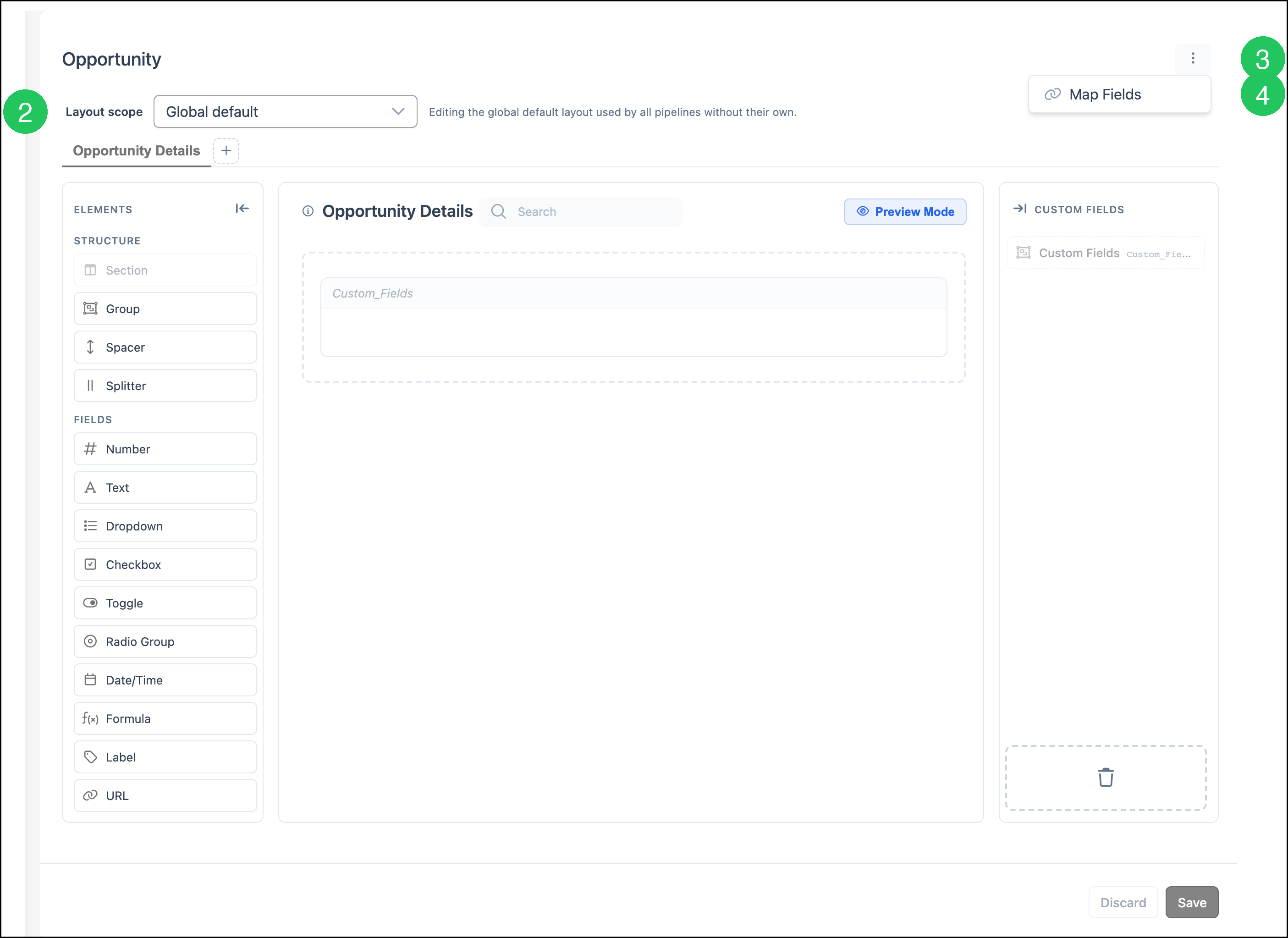The height and width of the screenshot is (938, 1288).
Task: Click the search magnifier icon
Action: [498, 211]
